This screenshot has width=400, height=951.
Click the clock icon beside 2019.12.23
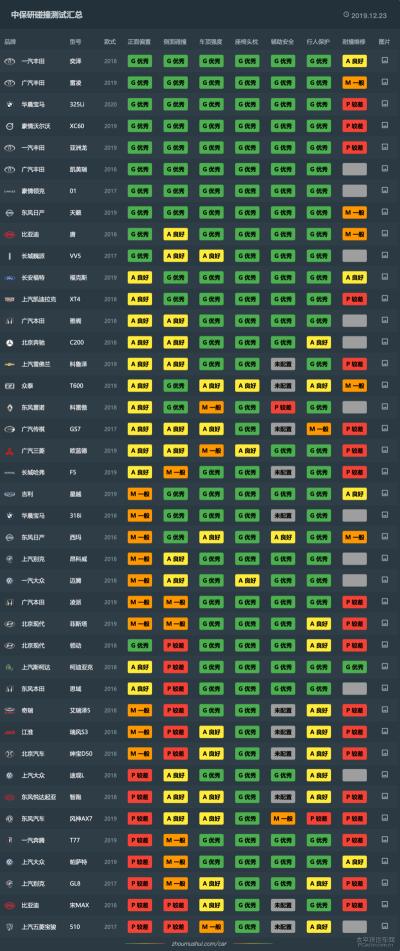pos(346,14)
